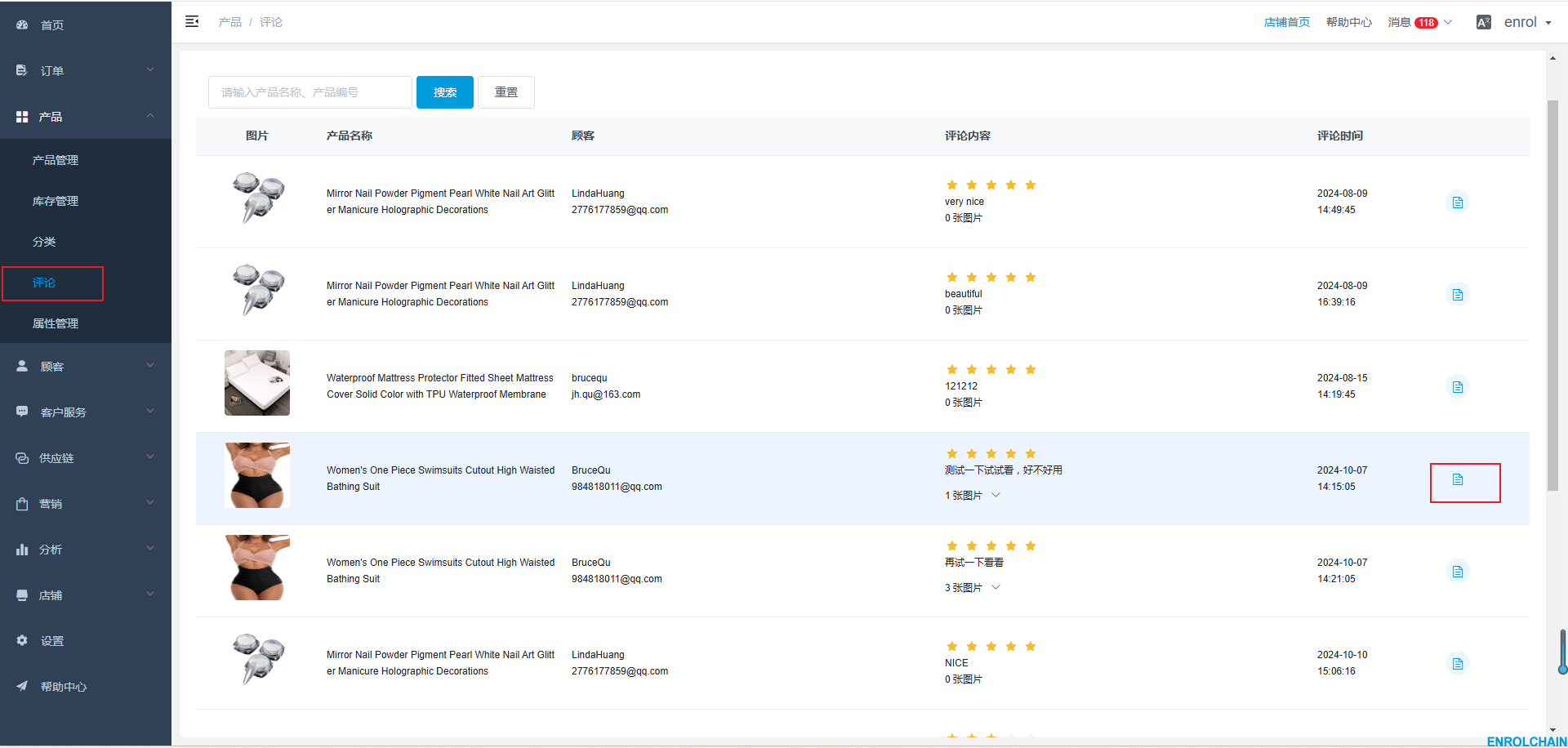Expand the 分析 sidebar menu chevron

150,549
